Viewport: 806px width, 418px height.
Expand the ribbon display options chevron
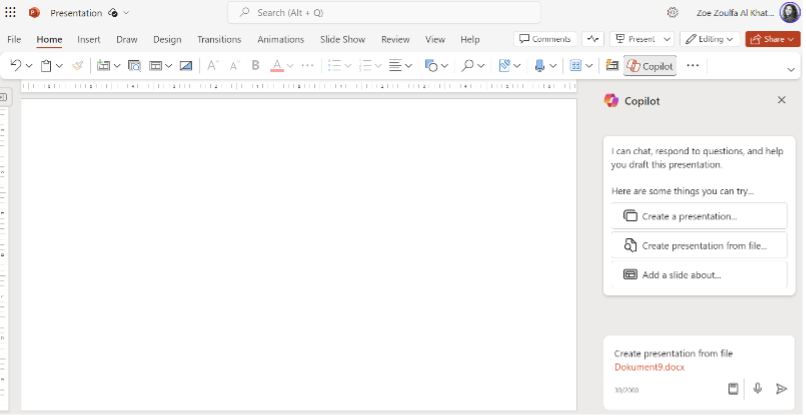791,69
